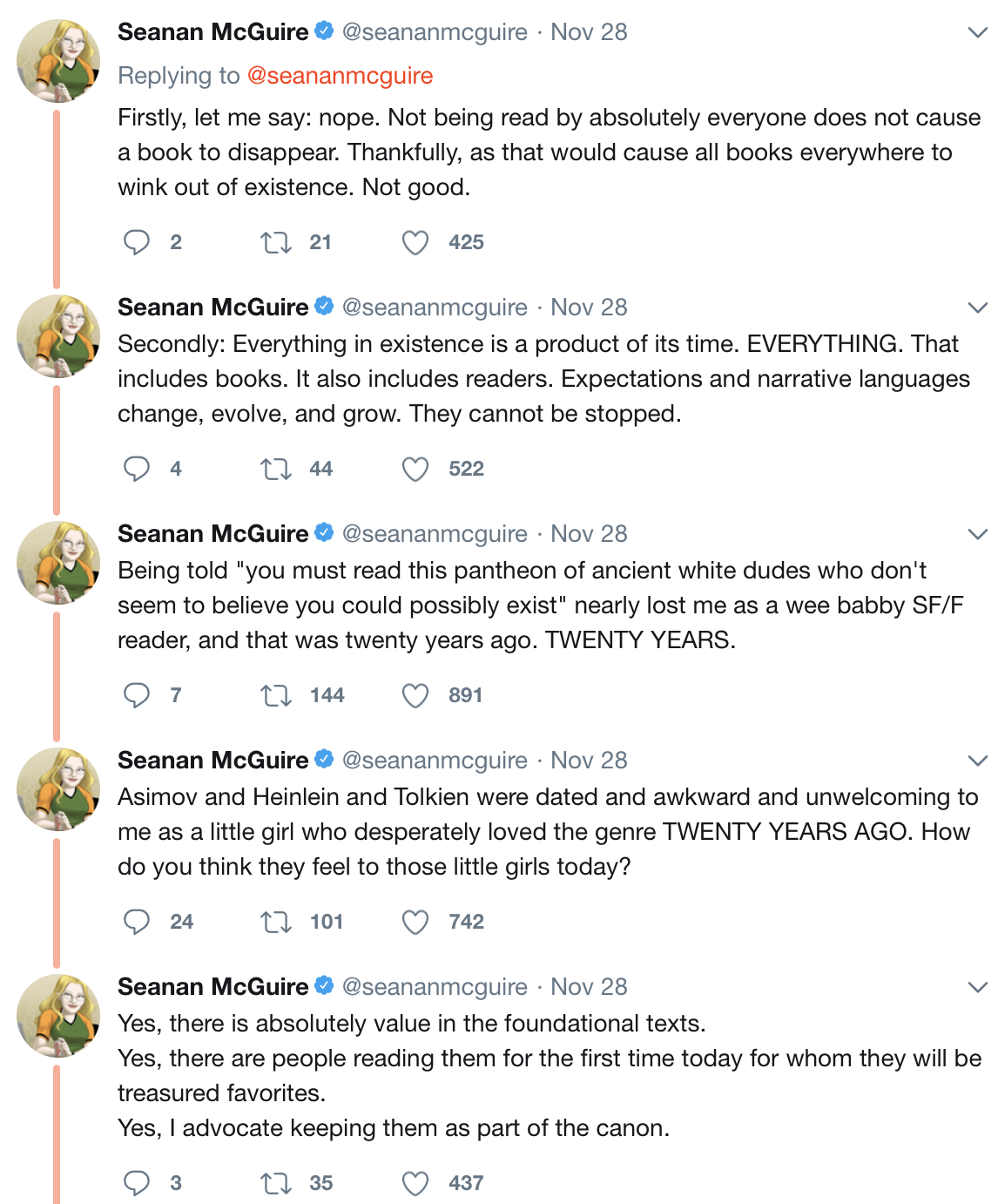
Task: Retweet the Asimov and Heinlein tweet
Action: click(x=276, y=922)
